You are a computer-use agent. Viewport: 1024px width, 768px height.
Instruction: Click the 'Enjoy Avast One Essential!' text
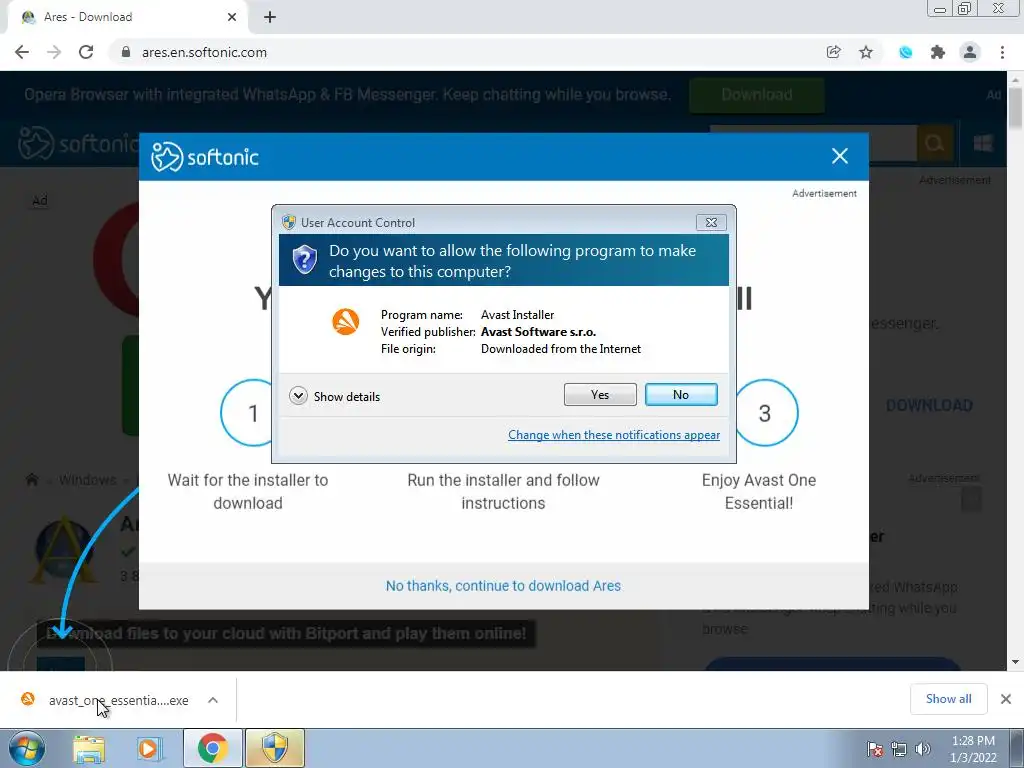(759, 492)
